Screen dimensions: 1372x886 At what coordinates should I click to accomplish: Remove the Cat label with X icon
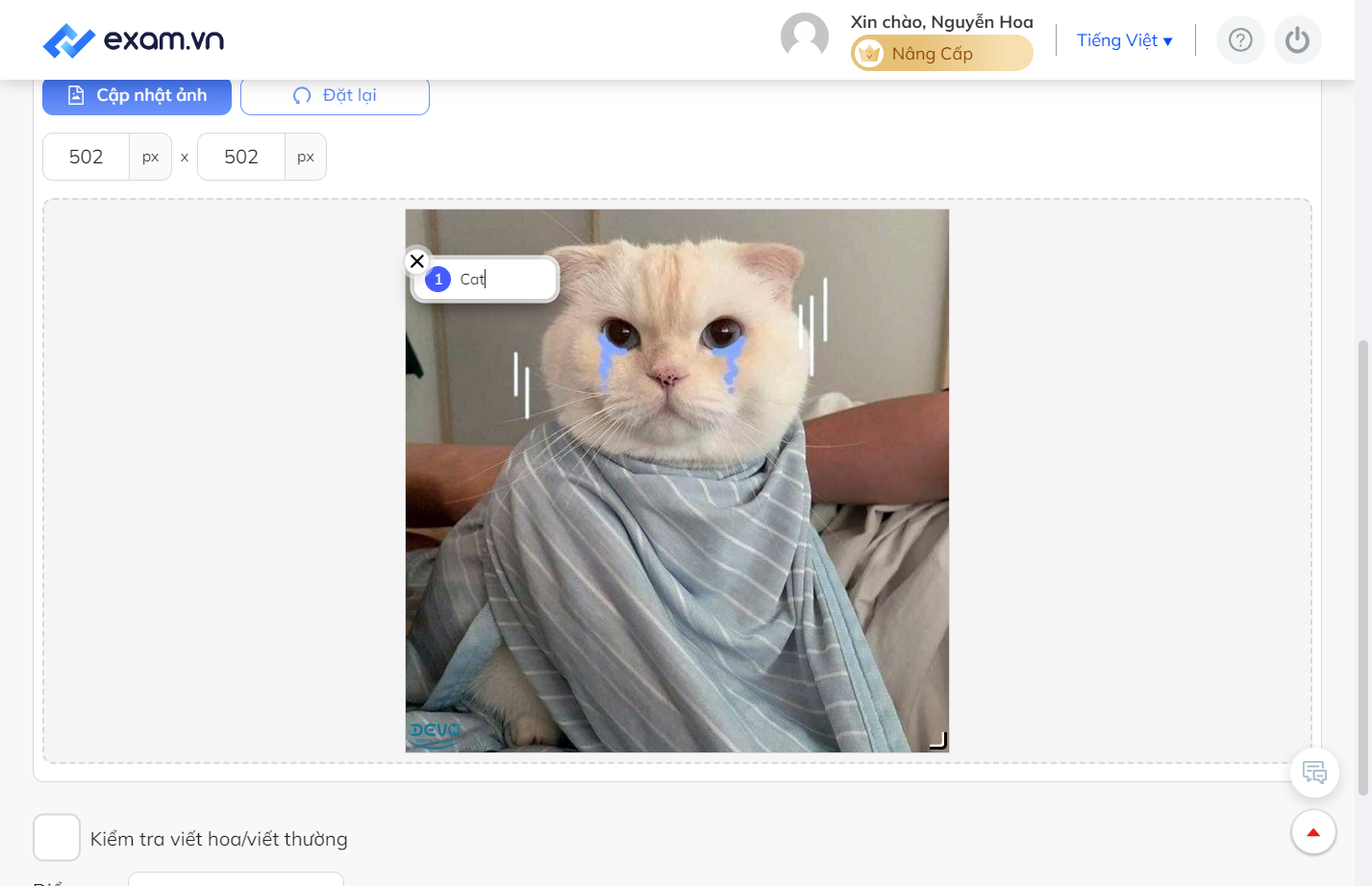point(417,260)
